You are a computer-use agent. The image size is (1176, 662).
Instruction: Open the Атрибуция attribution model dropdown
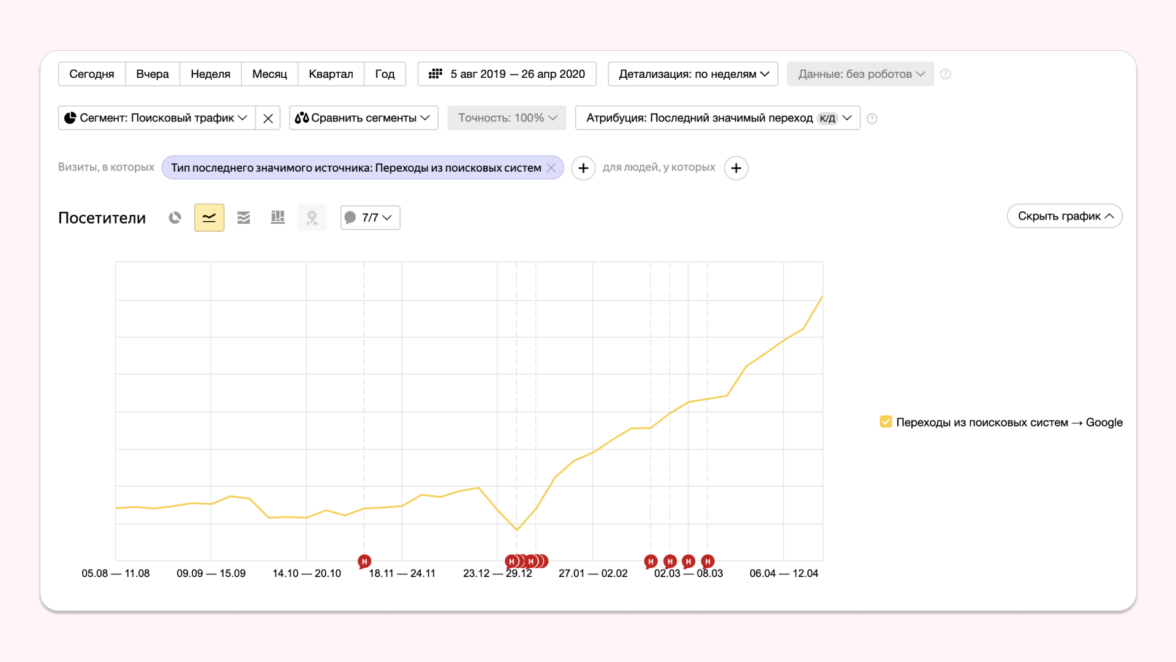click(x=717, y=118)
